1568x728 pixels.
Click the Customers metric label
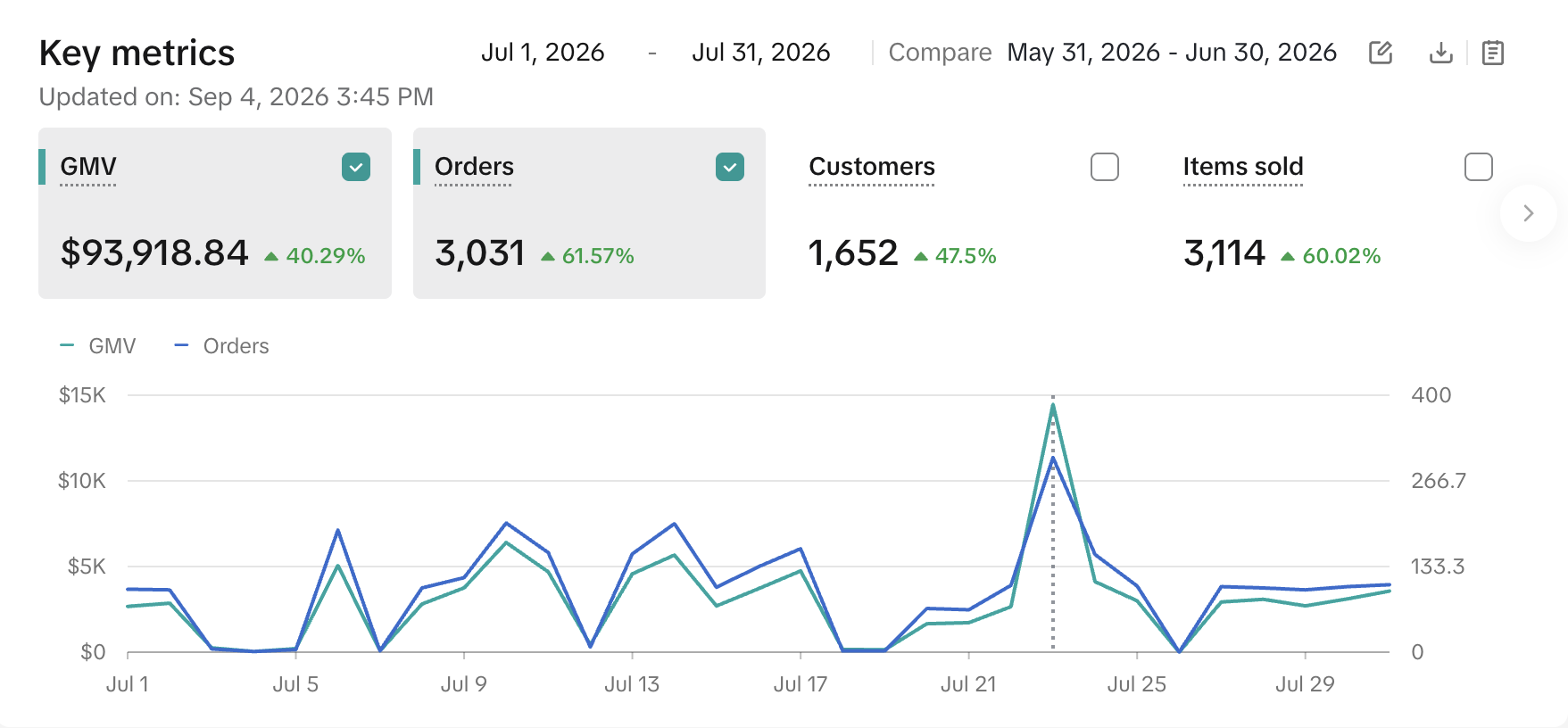pyautogui.click(x=872, y=167)
